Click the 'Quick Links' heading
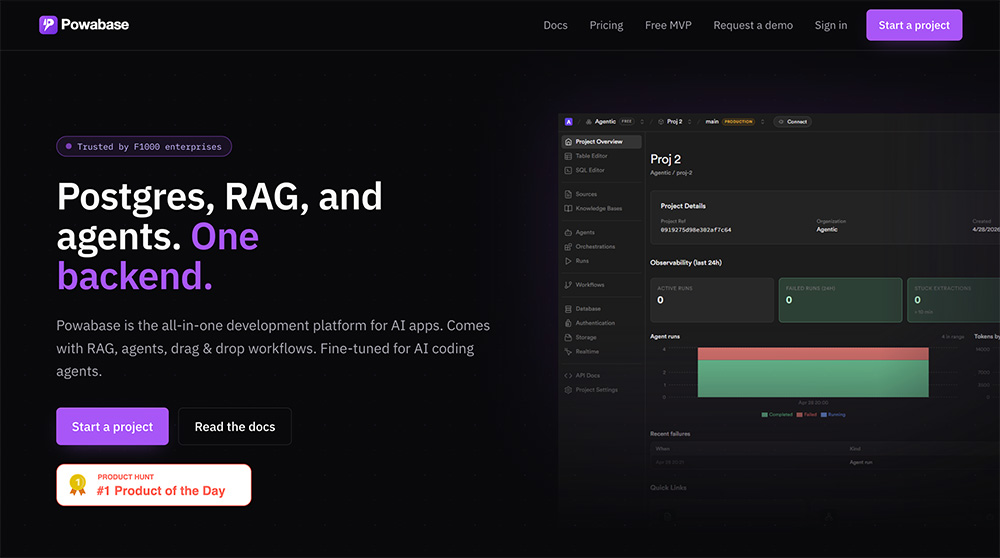Viewport: 1000px width, 558px height. click(668, 488)
